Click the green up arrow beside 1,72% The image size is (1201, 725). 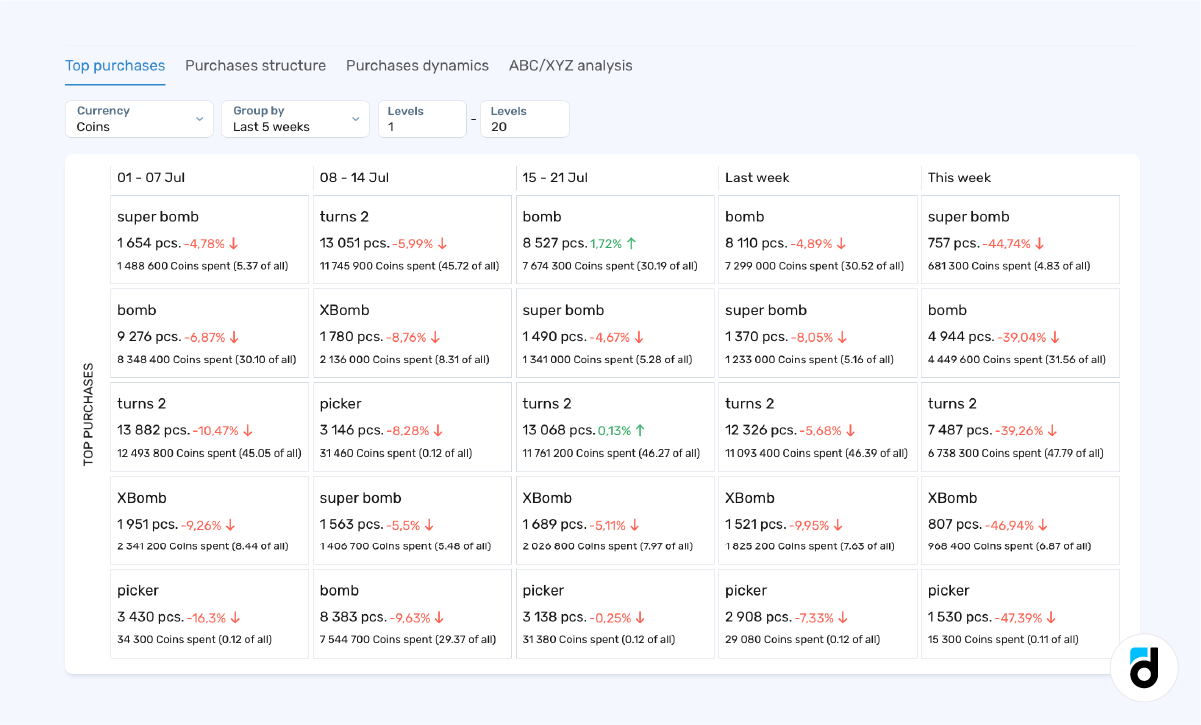(632, 243)
